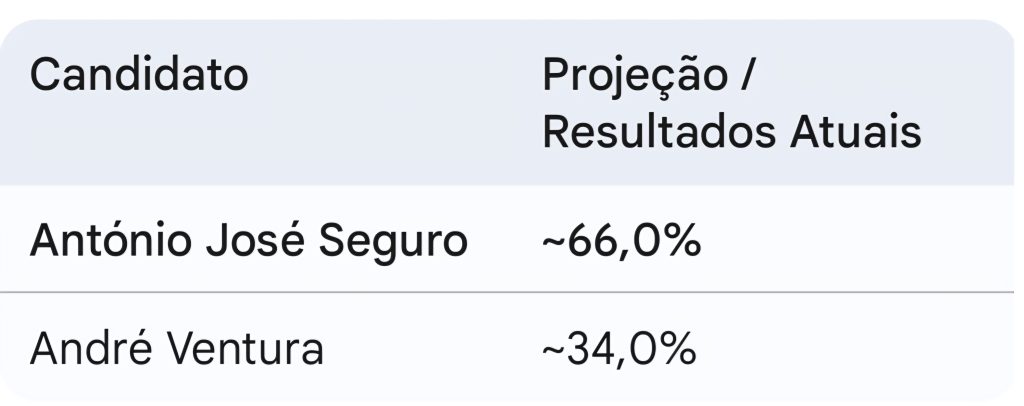This screenshot has width=1024, height=406.
Task: Click the percent sign after 34,0
Action: pyautogui.click(x=680, y=350)
